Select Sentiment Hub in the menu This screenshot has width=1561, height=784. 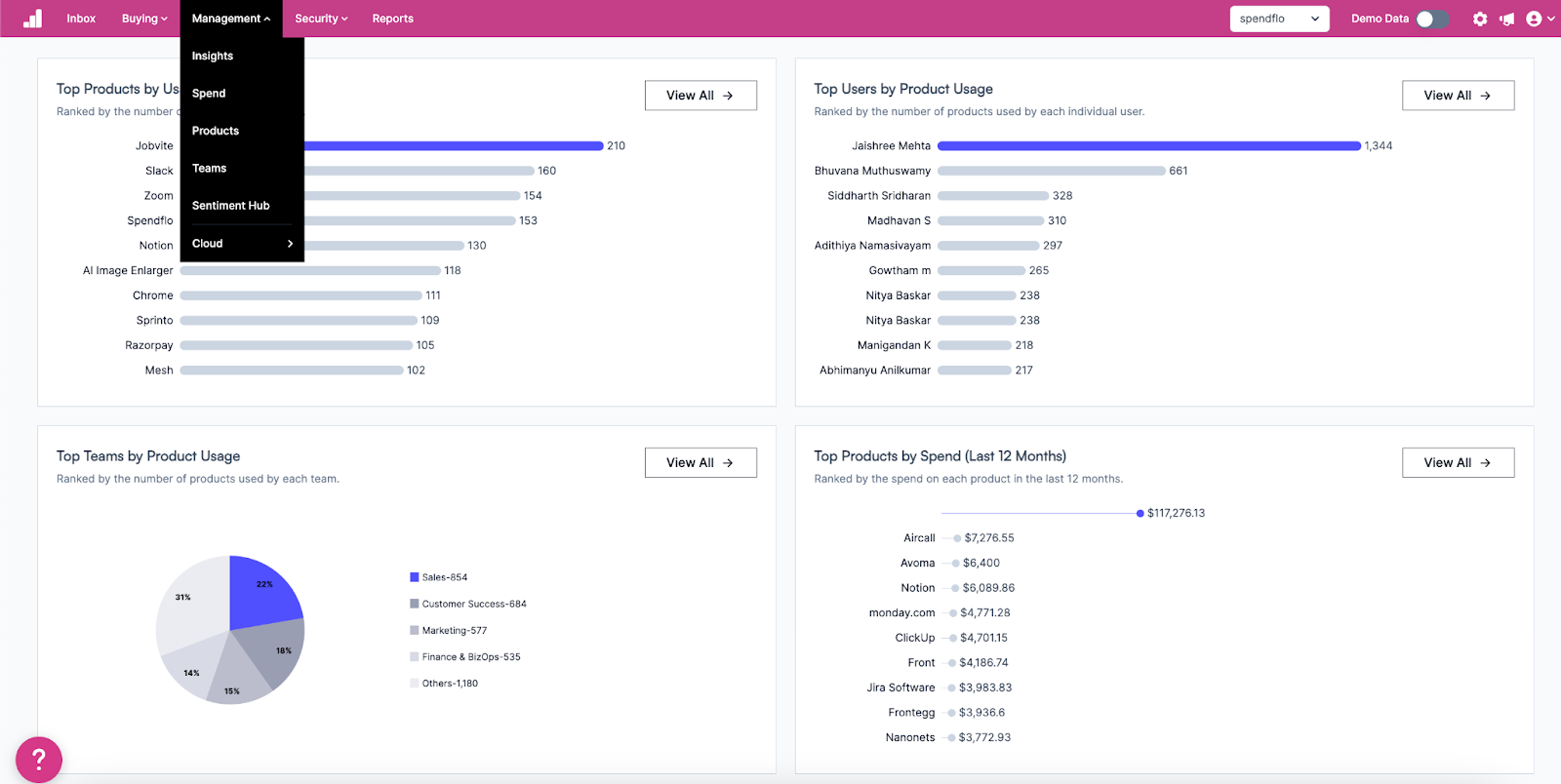tap(231, 206)
